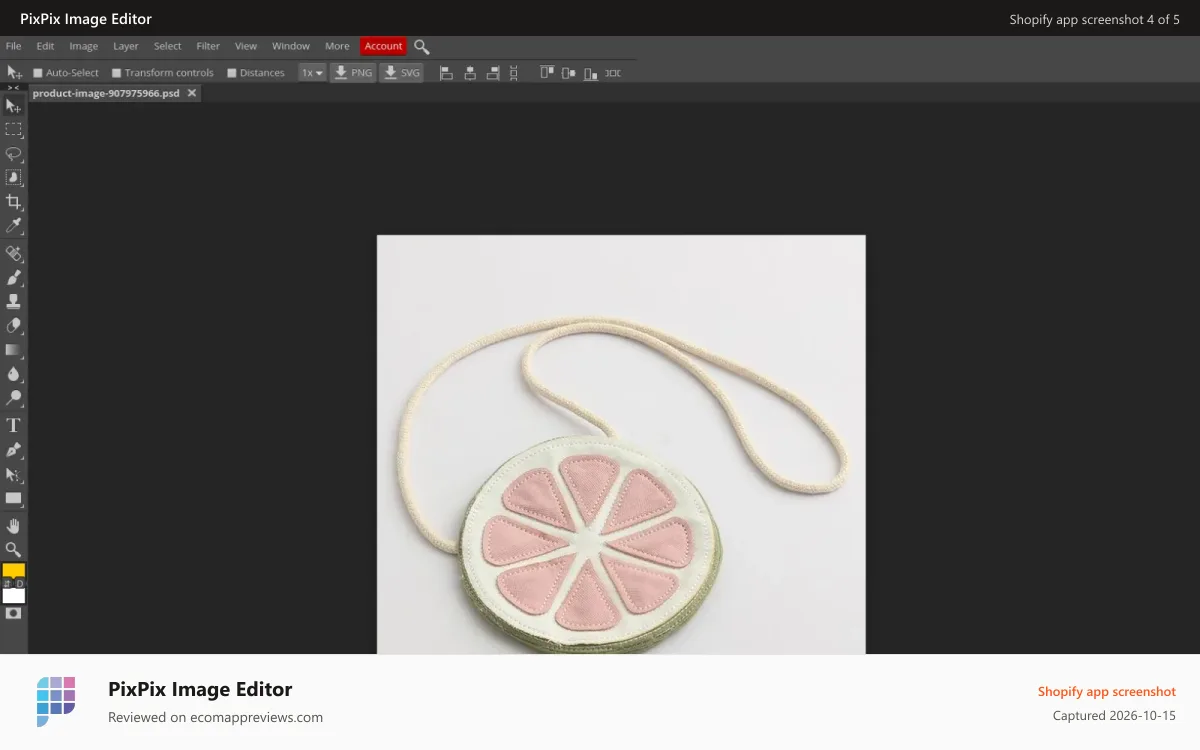Click the align left edges icon
1200x750 pixels.
446,73
